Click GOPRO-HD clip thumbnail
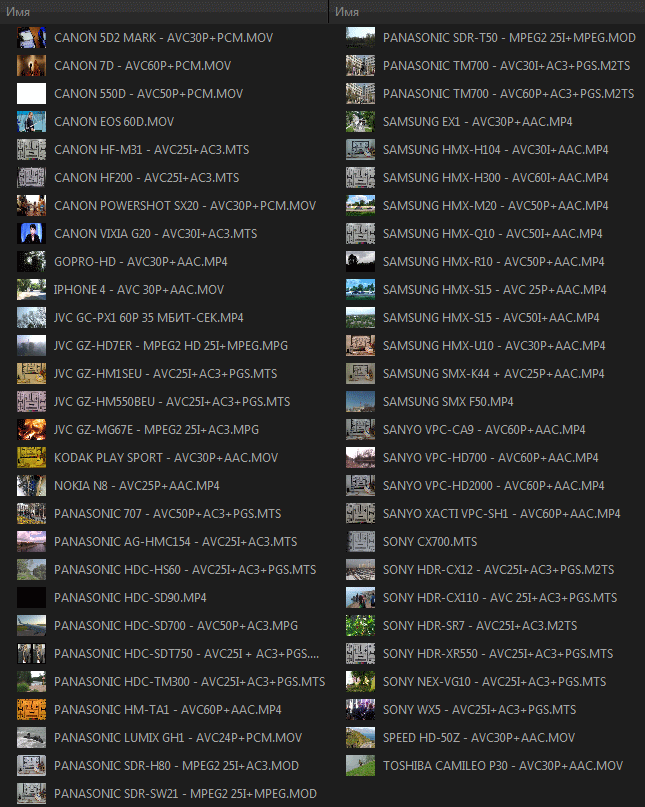The image size is (645, 807). tap(31, 261)
